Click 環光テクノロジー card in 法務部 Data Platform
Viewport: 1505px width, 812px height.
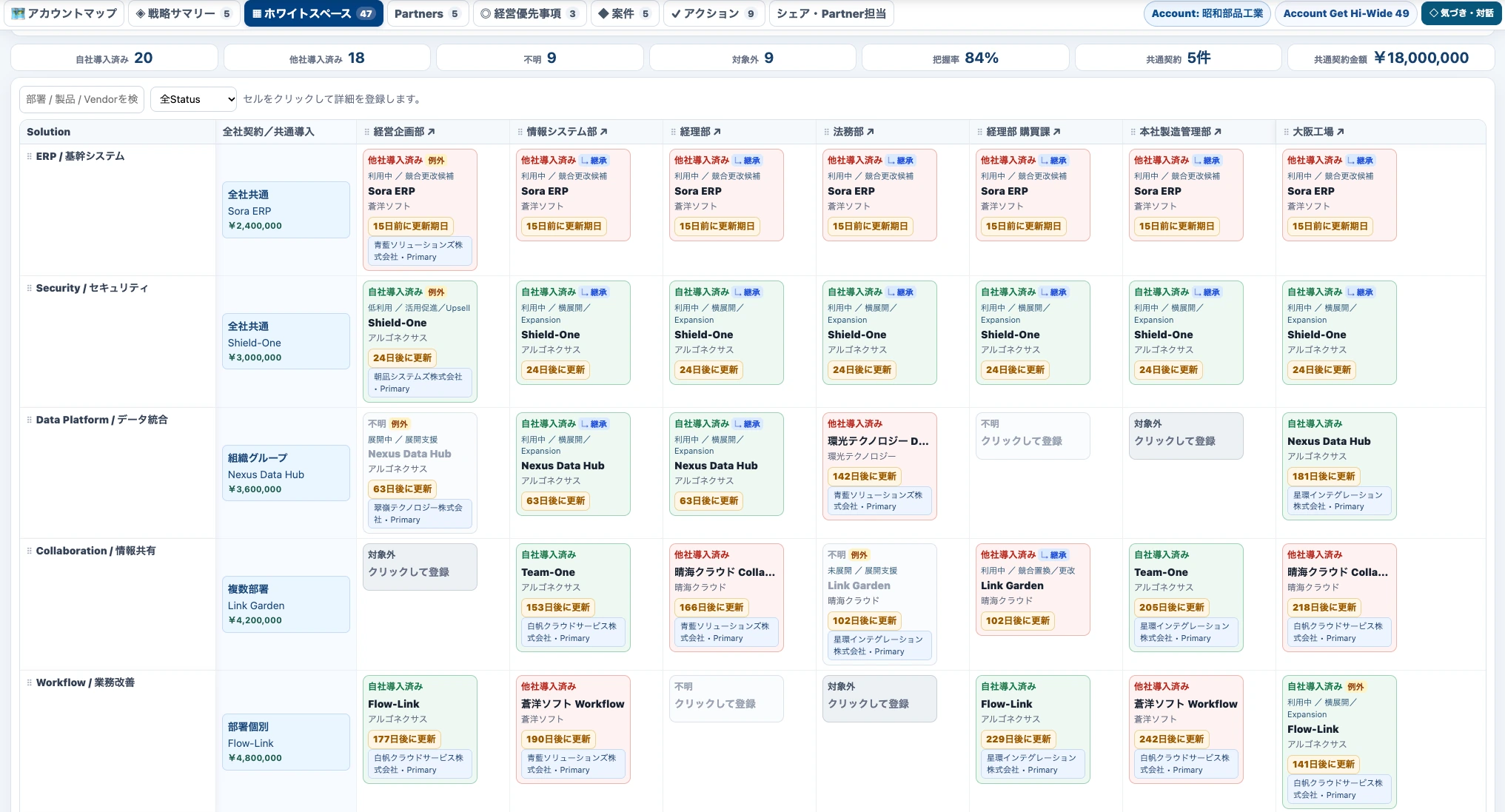879,466
